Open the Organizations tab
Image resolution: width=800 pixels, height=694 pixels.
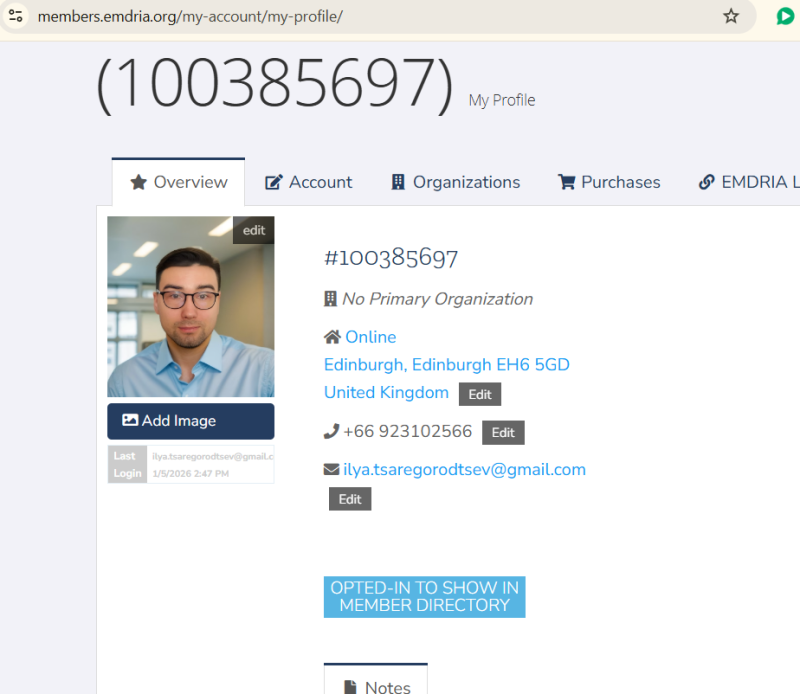coord(456,182)
